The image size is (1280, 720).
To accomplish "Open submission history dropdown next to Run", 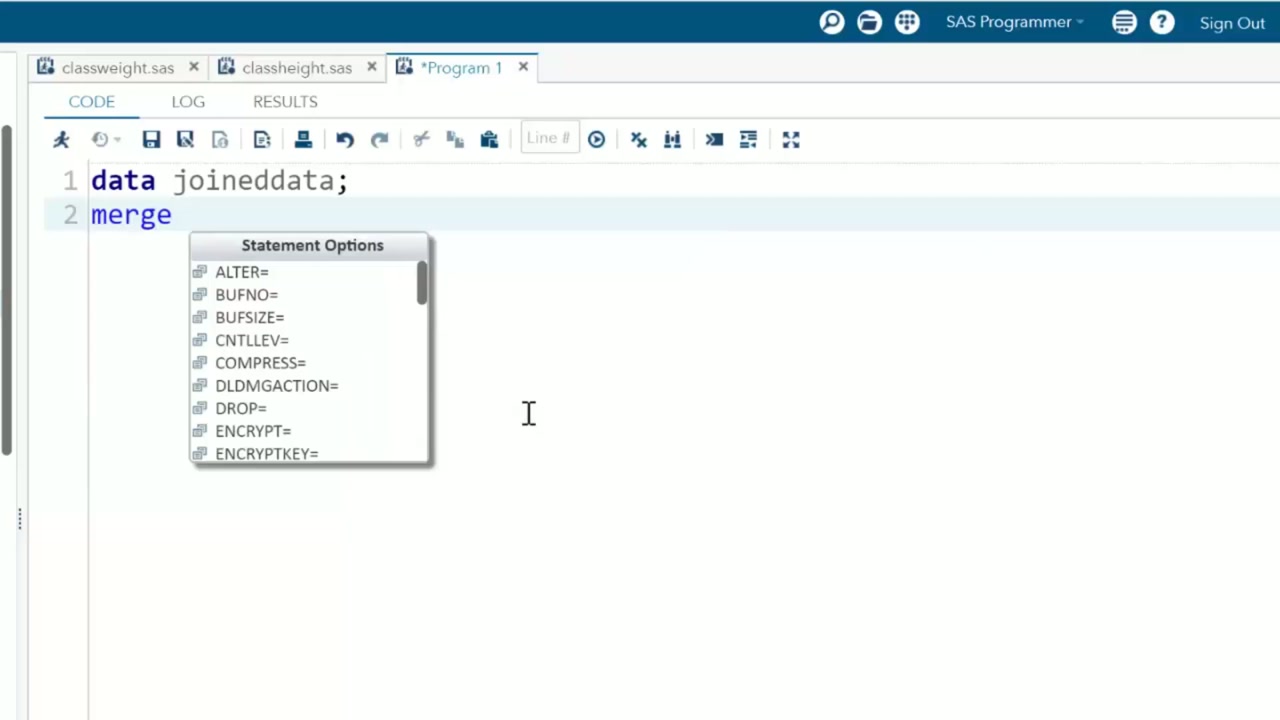I will 106,140.
